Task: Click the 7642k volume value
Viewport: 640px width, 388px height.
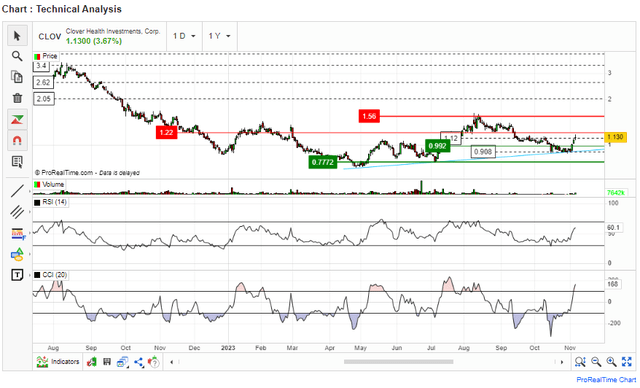Action: click(616, 193)
